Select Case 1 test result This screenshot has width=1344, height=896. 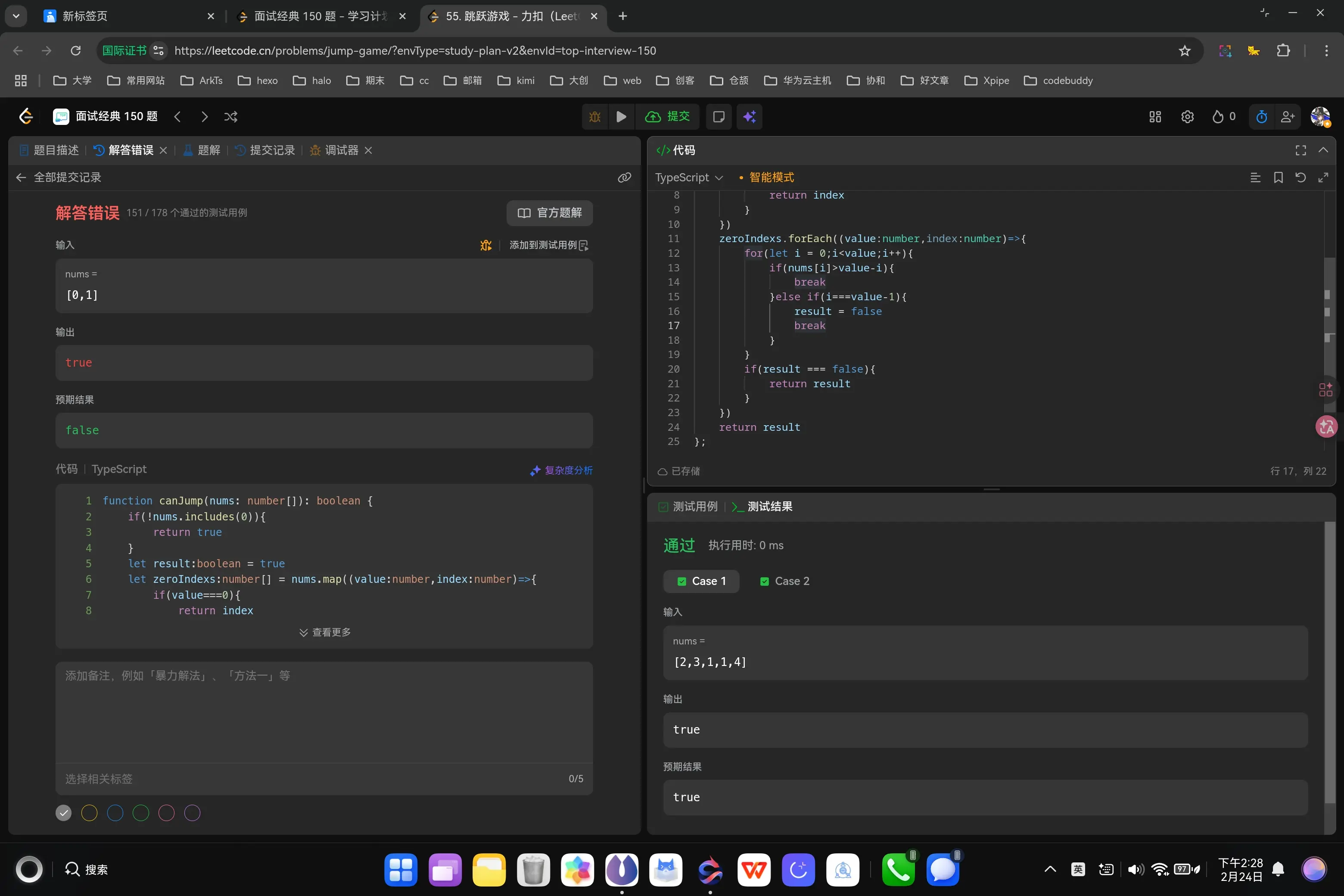pyautogui.click(x=701, y=581)
